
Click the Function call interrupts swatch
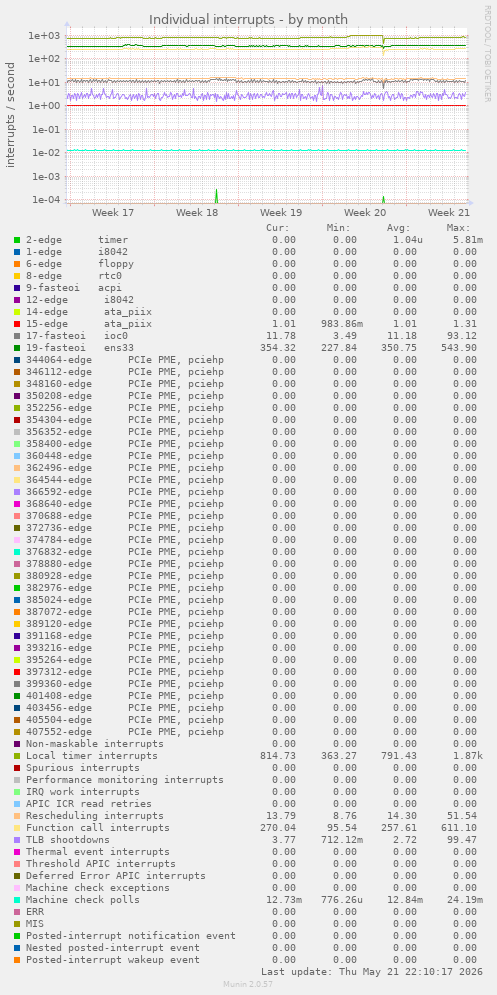click(17, 827)
